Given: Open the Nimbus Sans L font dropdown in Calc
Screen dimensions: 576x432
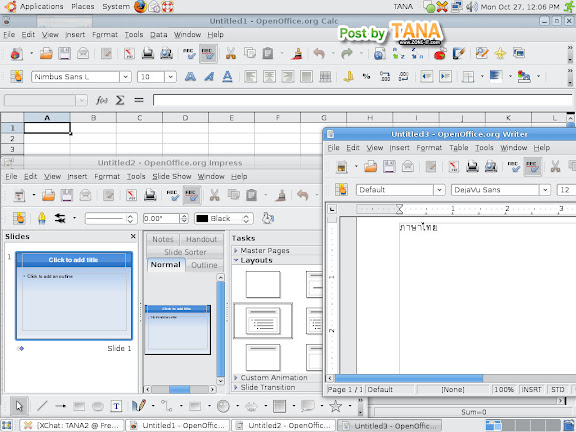Looking at the screenshot, I should 125,77.
